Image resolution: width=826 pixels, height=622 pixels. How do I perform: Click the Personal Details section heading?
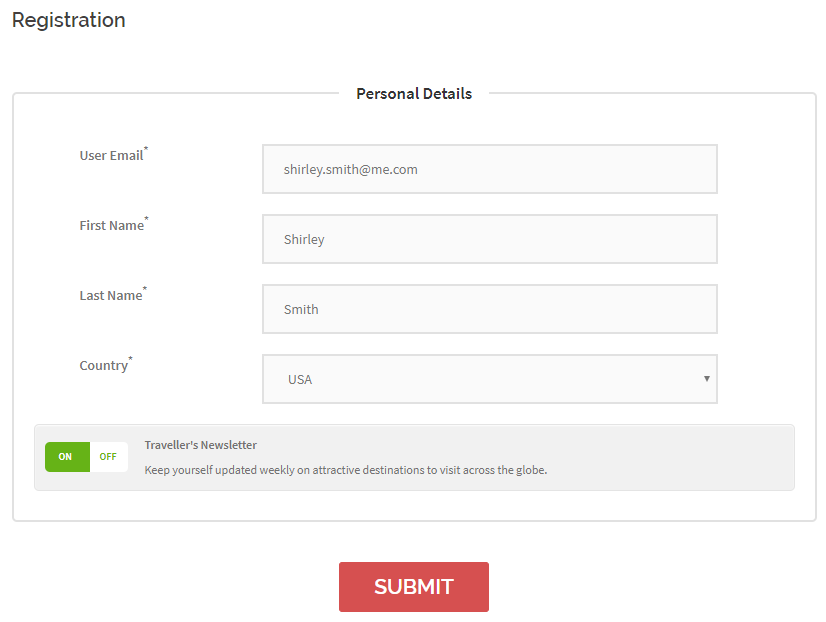pos(414,94)
